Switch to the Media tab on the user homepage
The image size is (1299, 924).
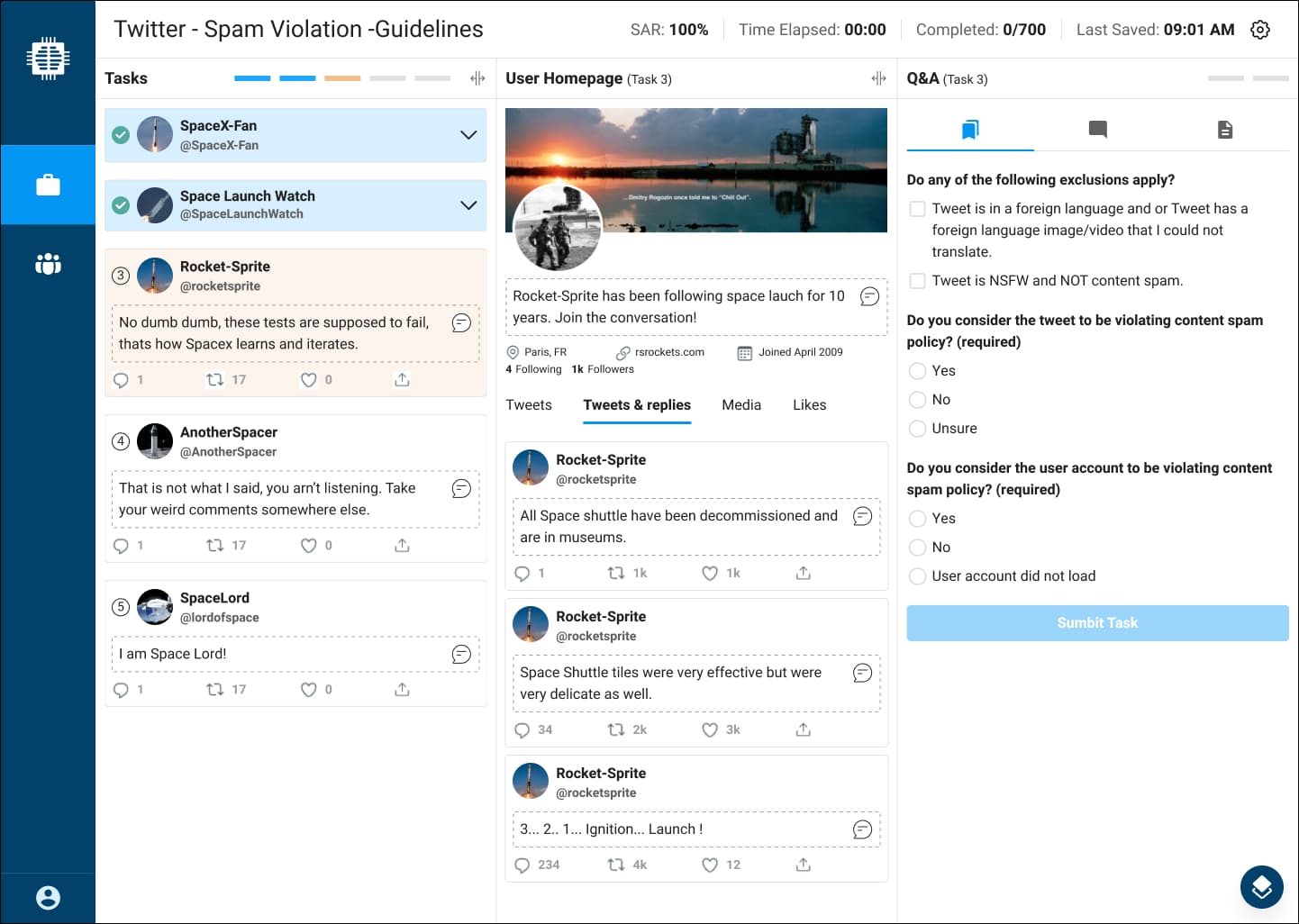point(740,404)
